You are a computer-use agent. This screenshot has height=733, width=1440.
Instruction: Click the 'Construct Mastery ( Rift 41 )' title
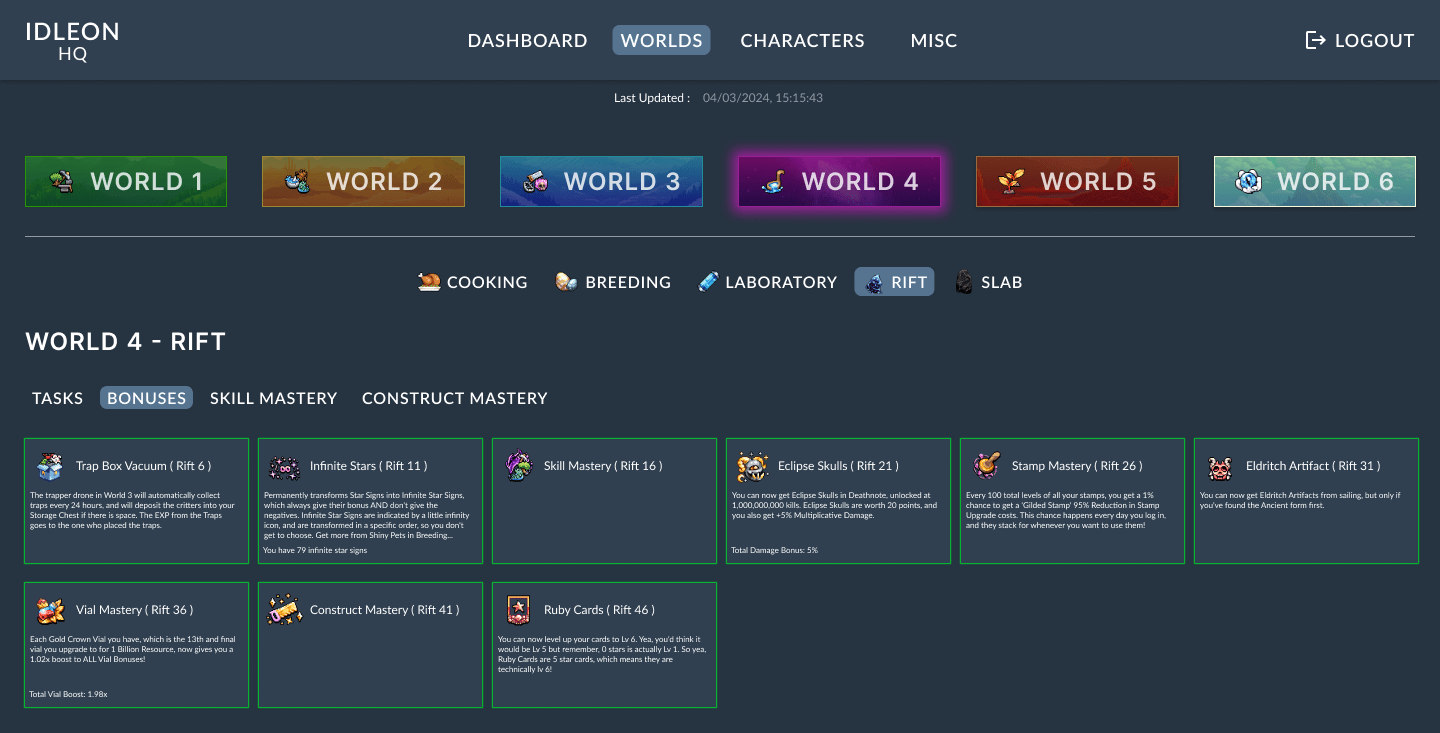coord(384,610)
